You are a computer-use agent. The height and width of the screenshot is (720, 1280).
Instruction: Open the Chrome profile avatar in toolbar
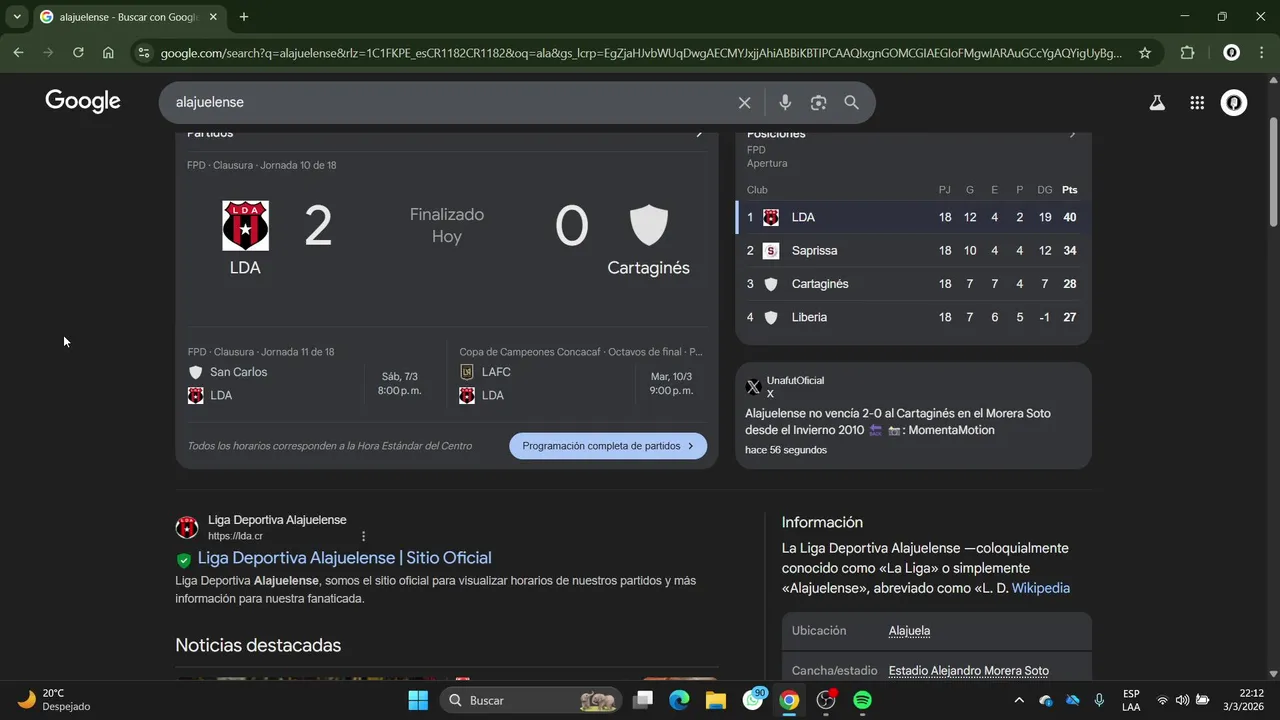(x=1232, y=53)
